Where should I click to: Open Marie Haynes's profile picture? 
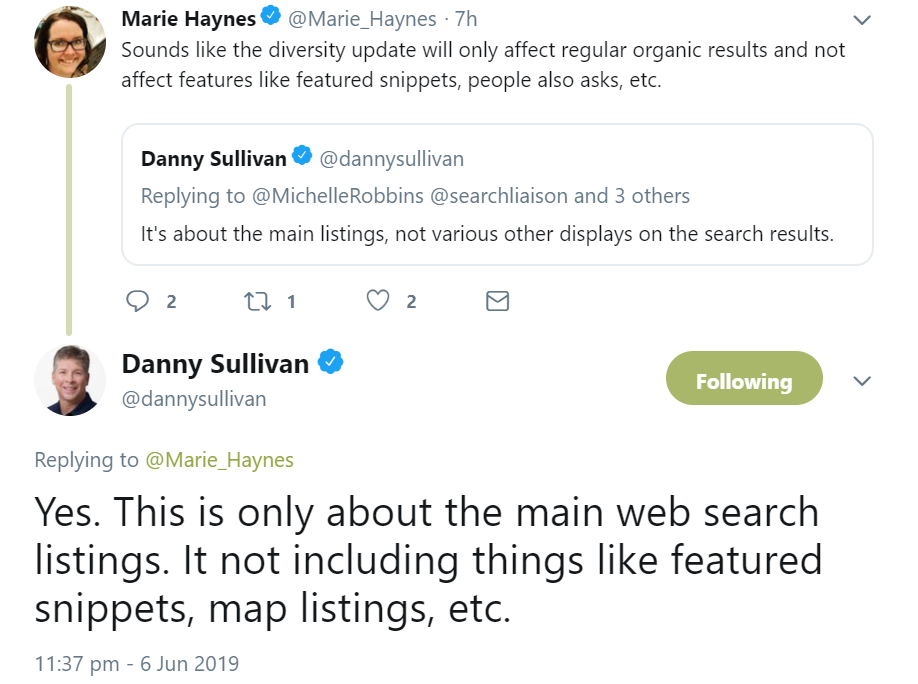[70, 42]
